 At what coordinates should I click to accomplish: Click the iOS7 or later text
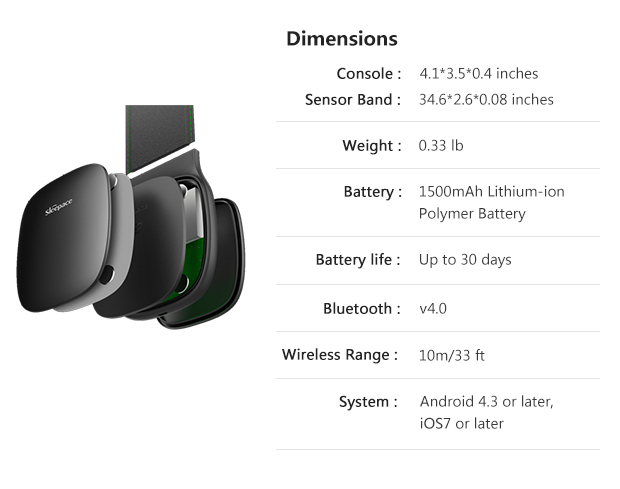pyautogui.click(x=461, y=424)
